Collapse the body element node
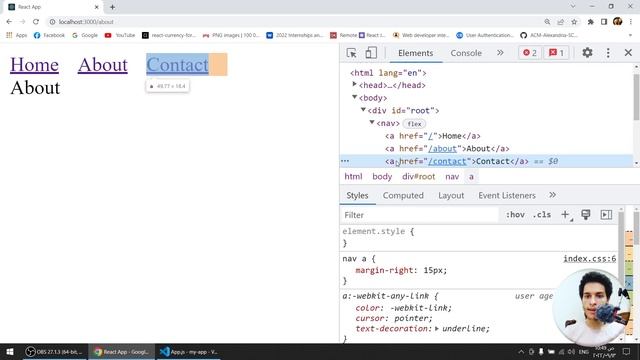The image size is (640, 360). 354,97
